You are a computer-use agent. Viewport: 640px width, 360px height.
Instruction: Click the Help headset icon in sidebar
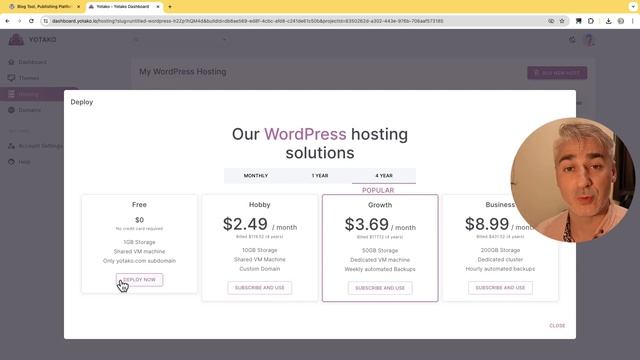pos(11,162)
